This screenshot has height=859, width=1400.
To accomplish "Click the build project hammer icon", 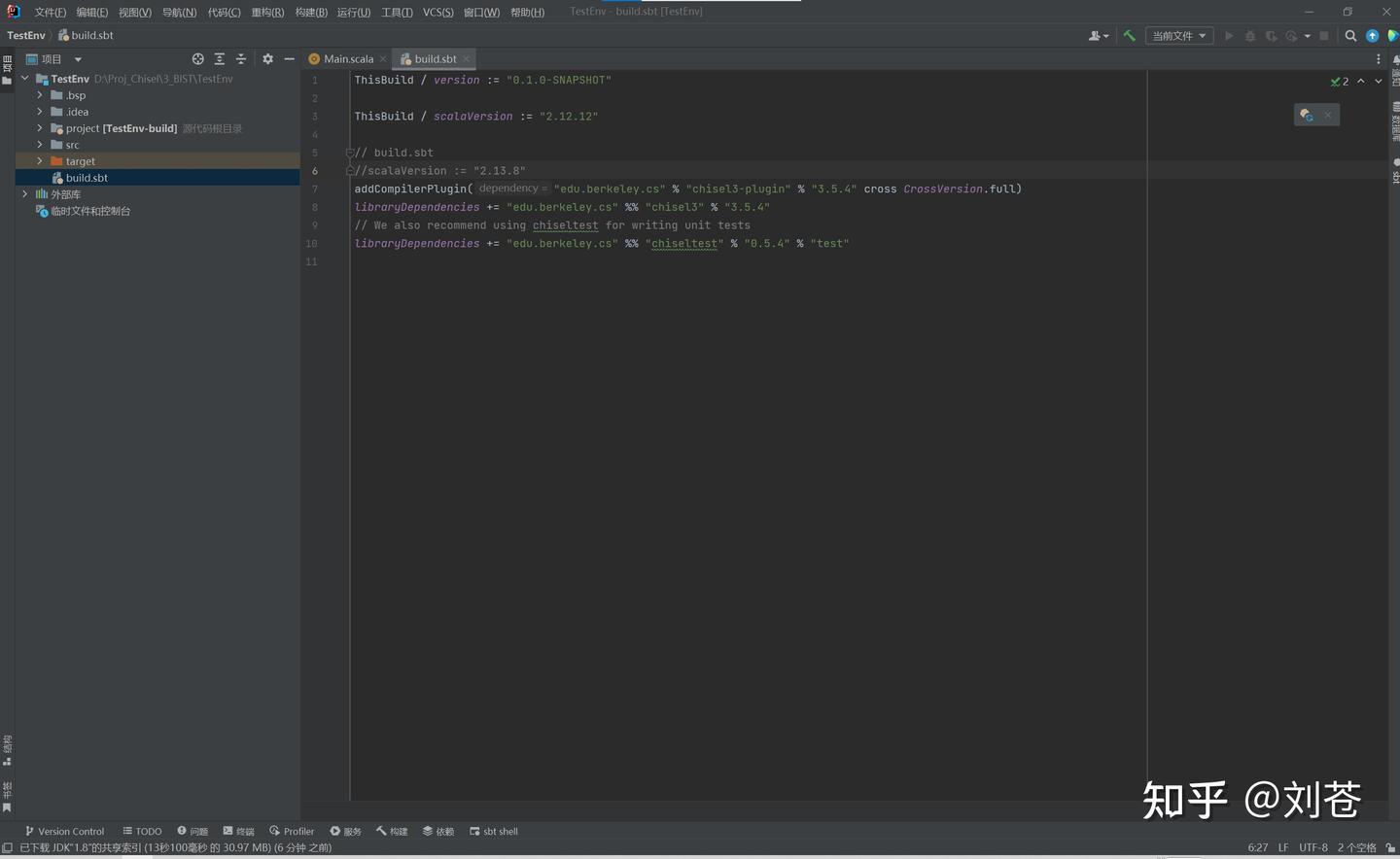I will point(1128,35).
